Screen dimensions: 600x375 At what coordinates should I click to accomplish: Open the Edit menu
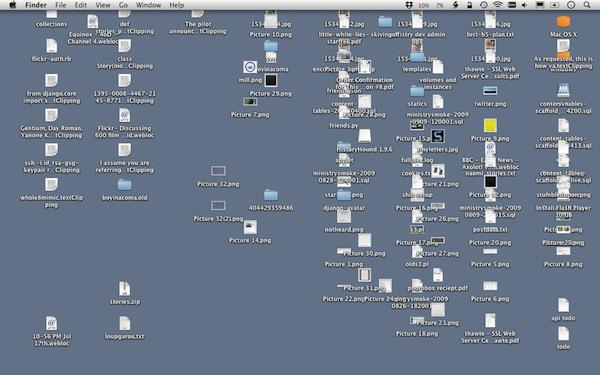81,5
